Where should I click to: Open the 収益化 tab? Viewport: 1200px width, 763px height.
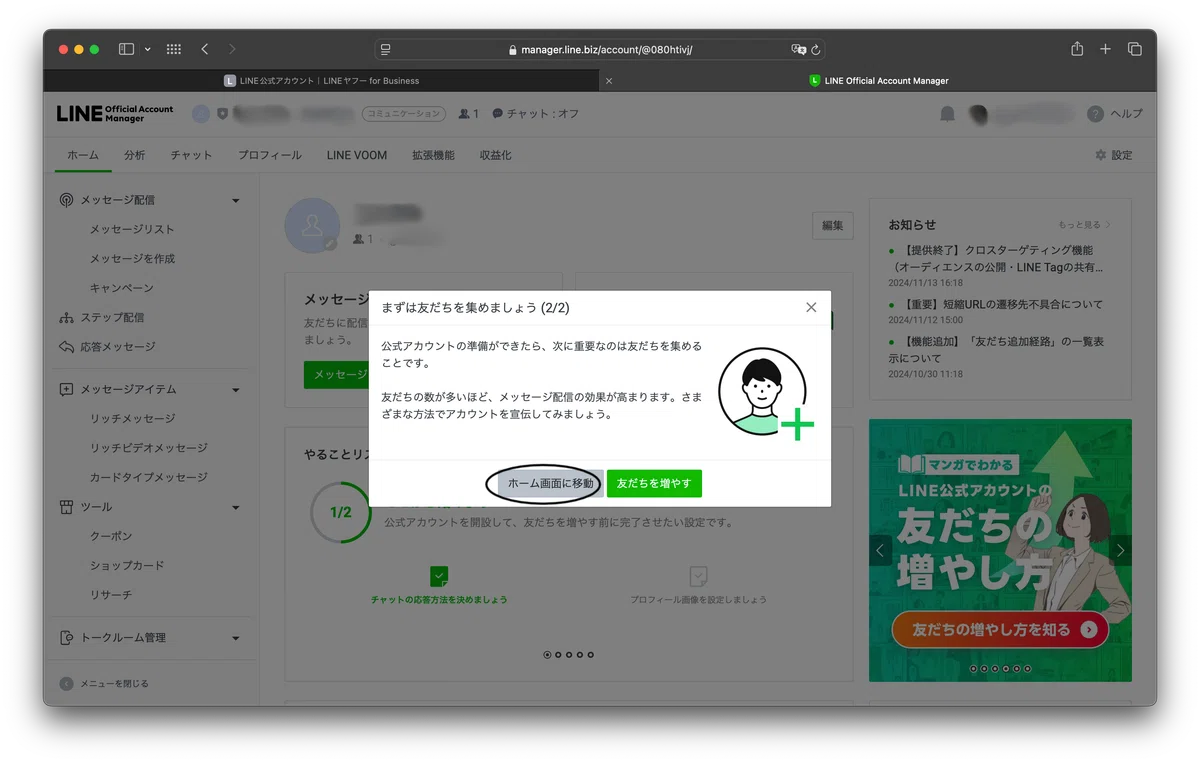click(495, 155)
